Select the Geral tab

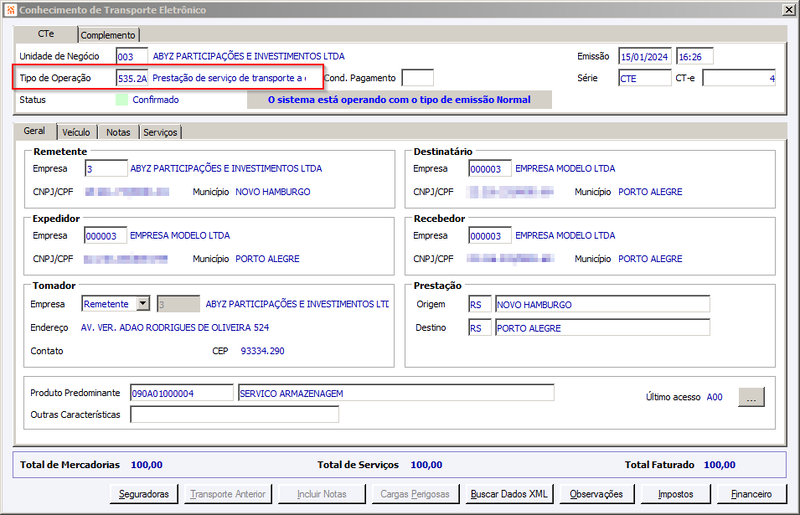point(34,131)
